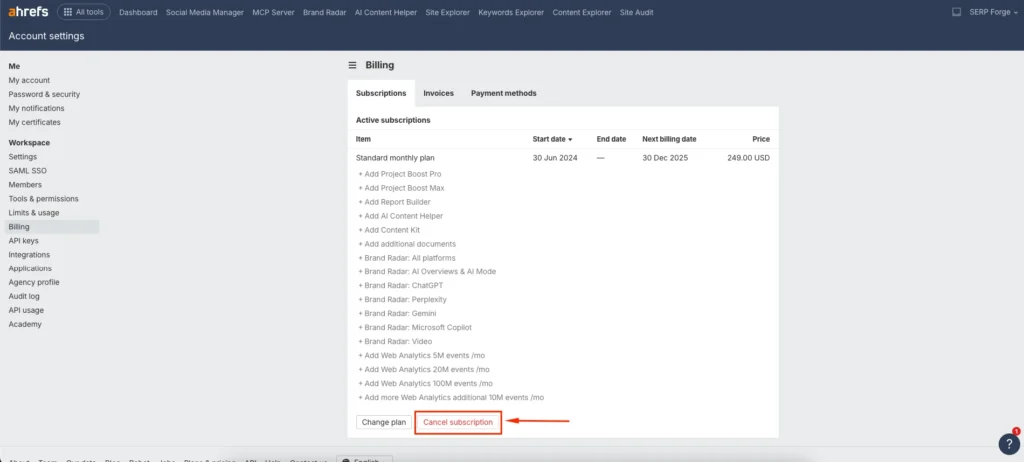The width and height of the screenshot is (1024, 462).
Task: Click + Add Project Boost Max
Action: coord(401,188)
